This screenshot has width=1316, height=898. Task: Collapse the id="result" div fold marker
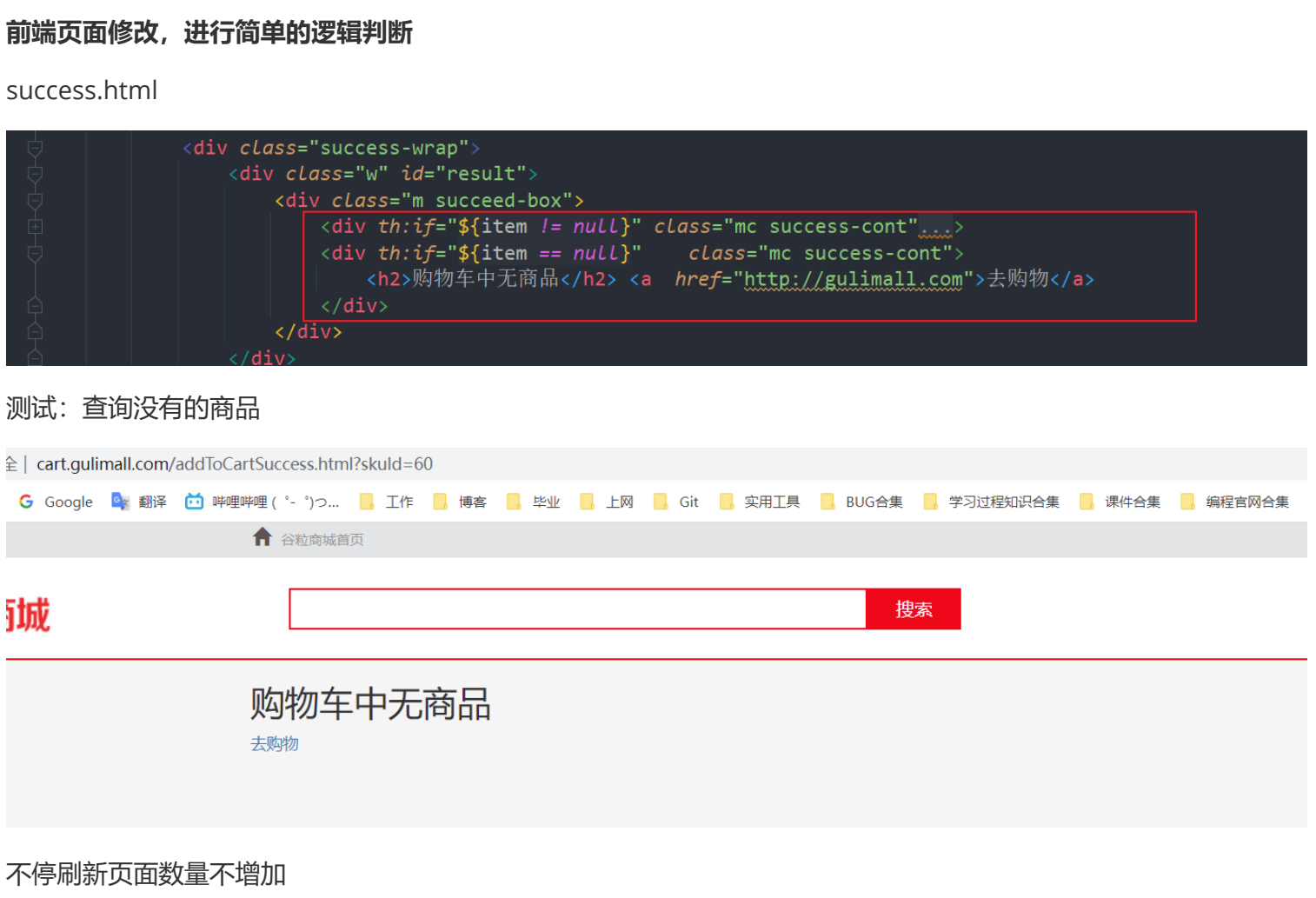tap(35, 175)
